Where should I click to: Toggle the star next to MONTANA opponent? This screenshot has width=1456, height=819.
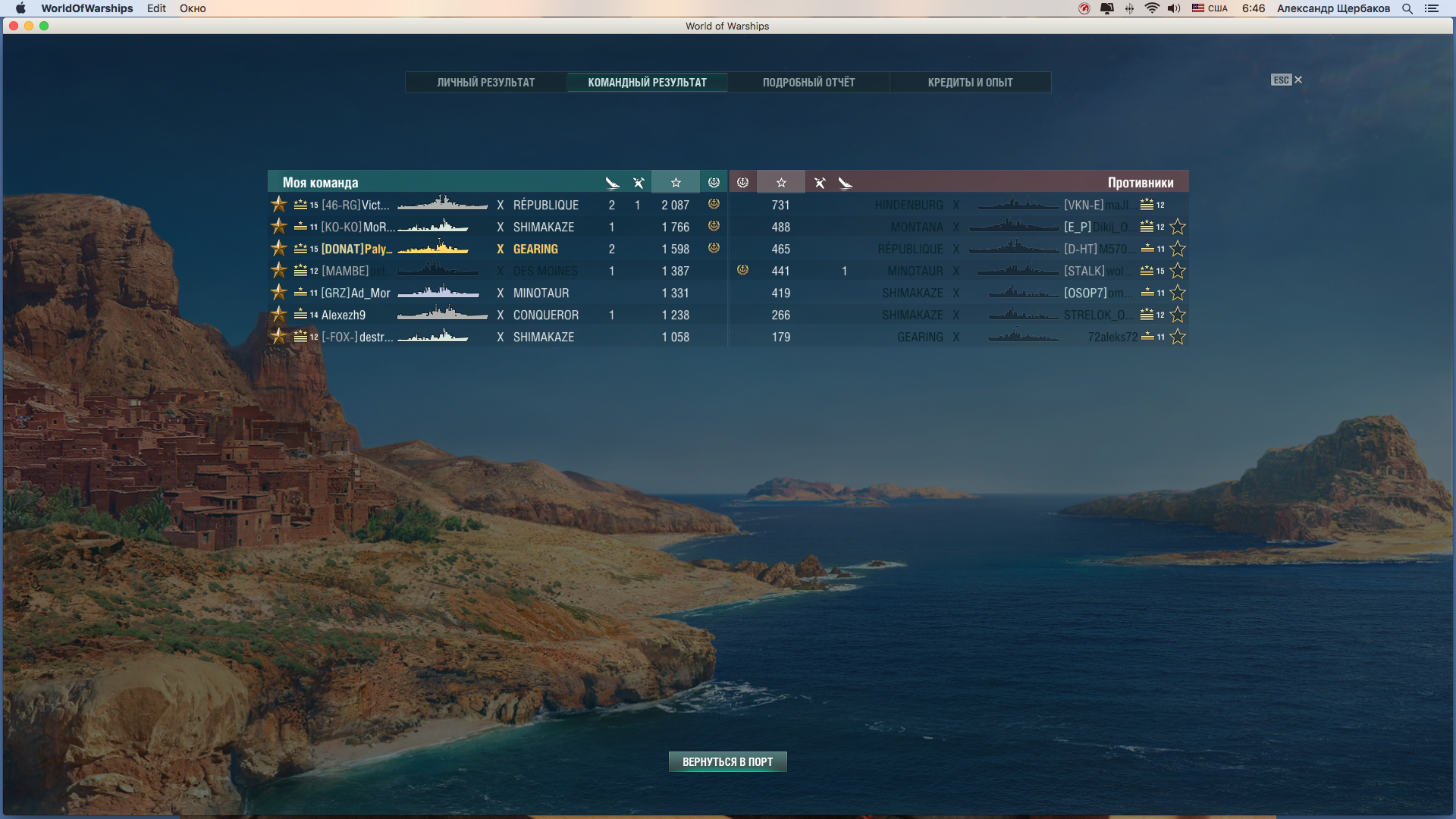(1178, 227)
